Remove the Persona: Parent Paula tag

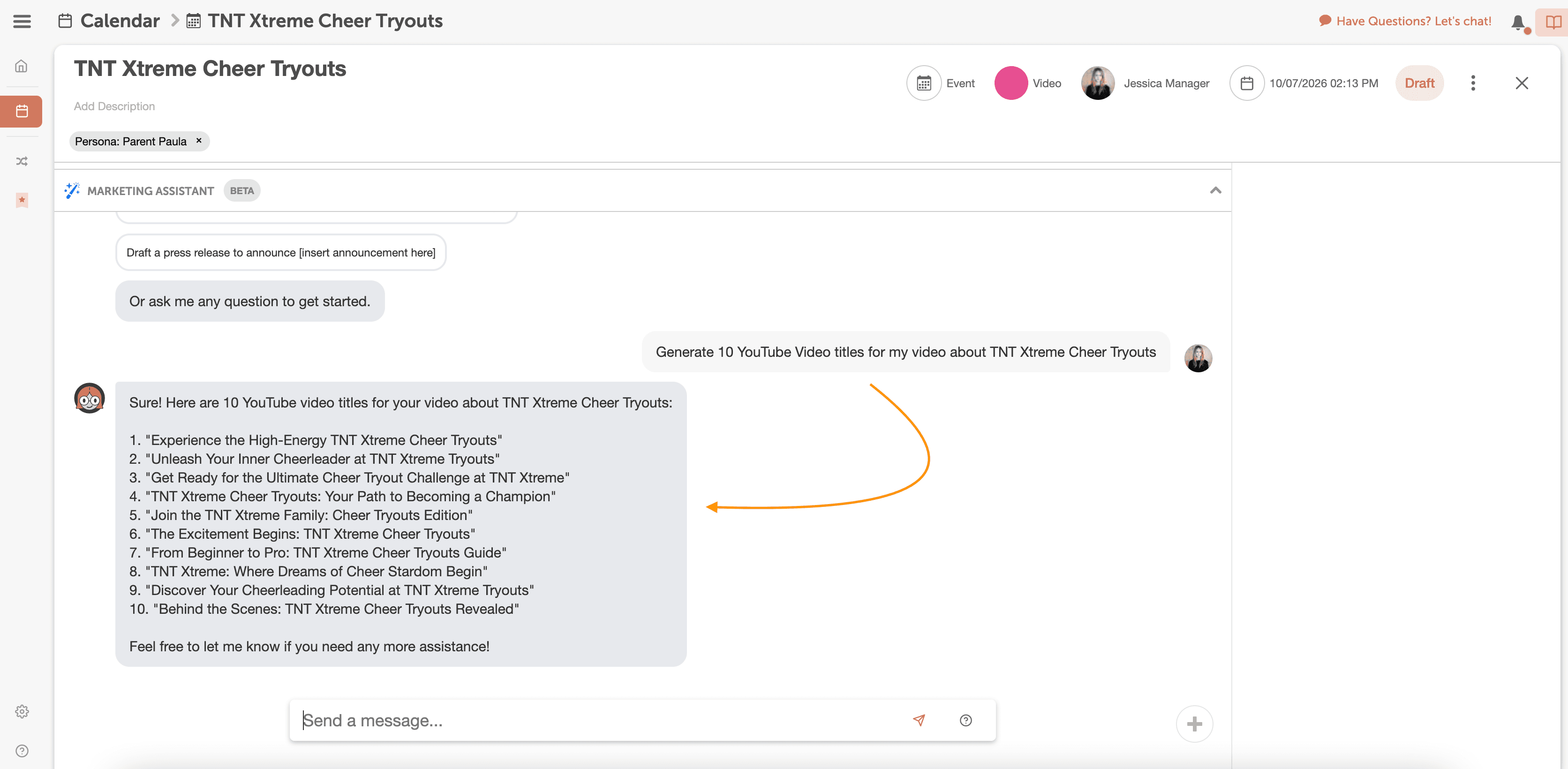pyautogui.click(x=198, y=141)
